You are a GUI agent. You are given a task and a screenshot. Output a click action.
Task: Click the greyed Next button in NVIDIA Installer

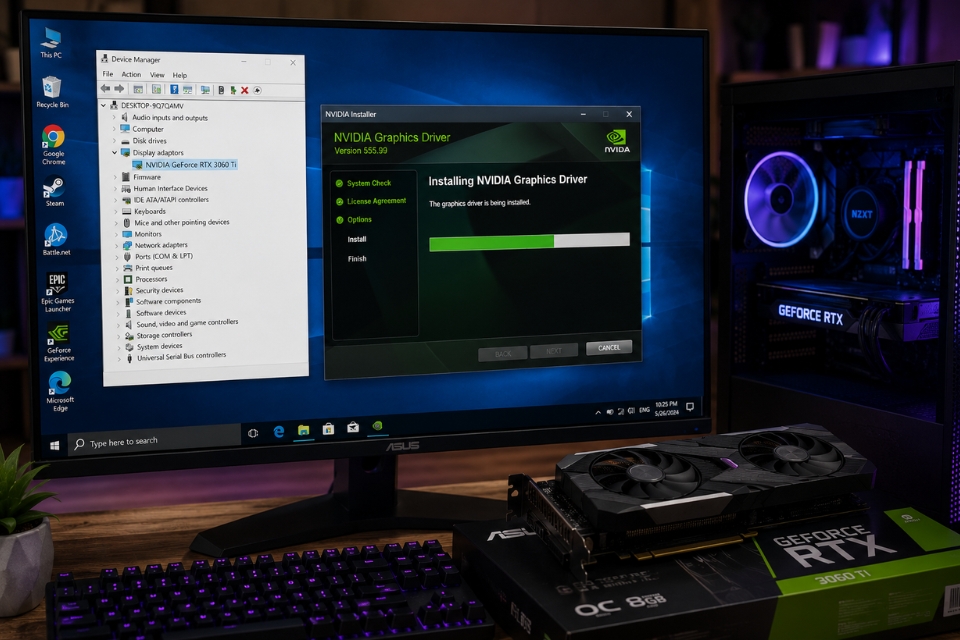[x=553, y=351]
